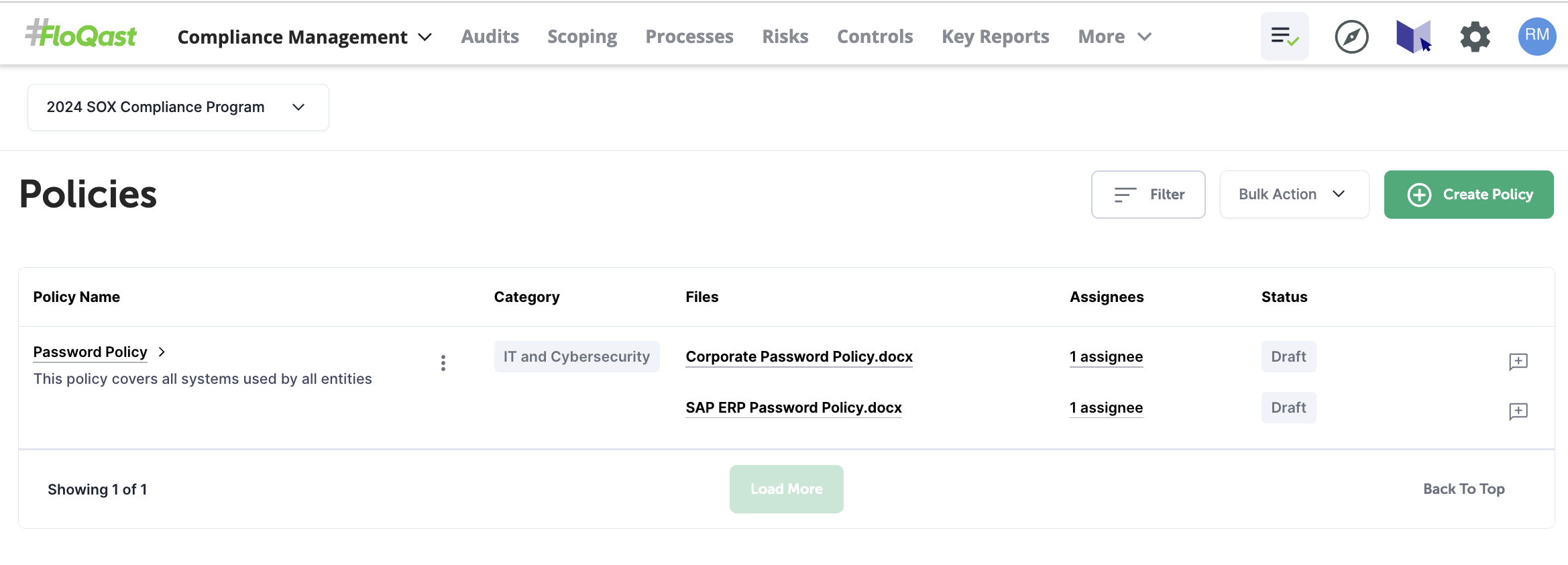Click the Files column header
Viewport: 1568px width, 565px height.
[702, 297]
